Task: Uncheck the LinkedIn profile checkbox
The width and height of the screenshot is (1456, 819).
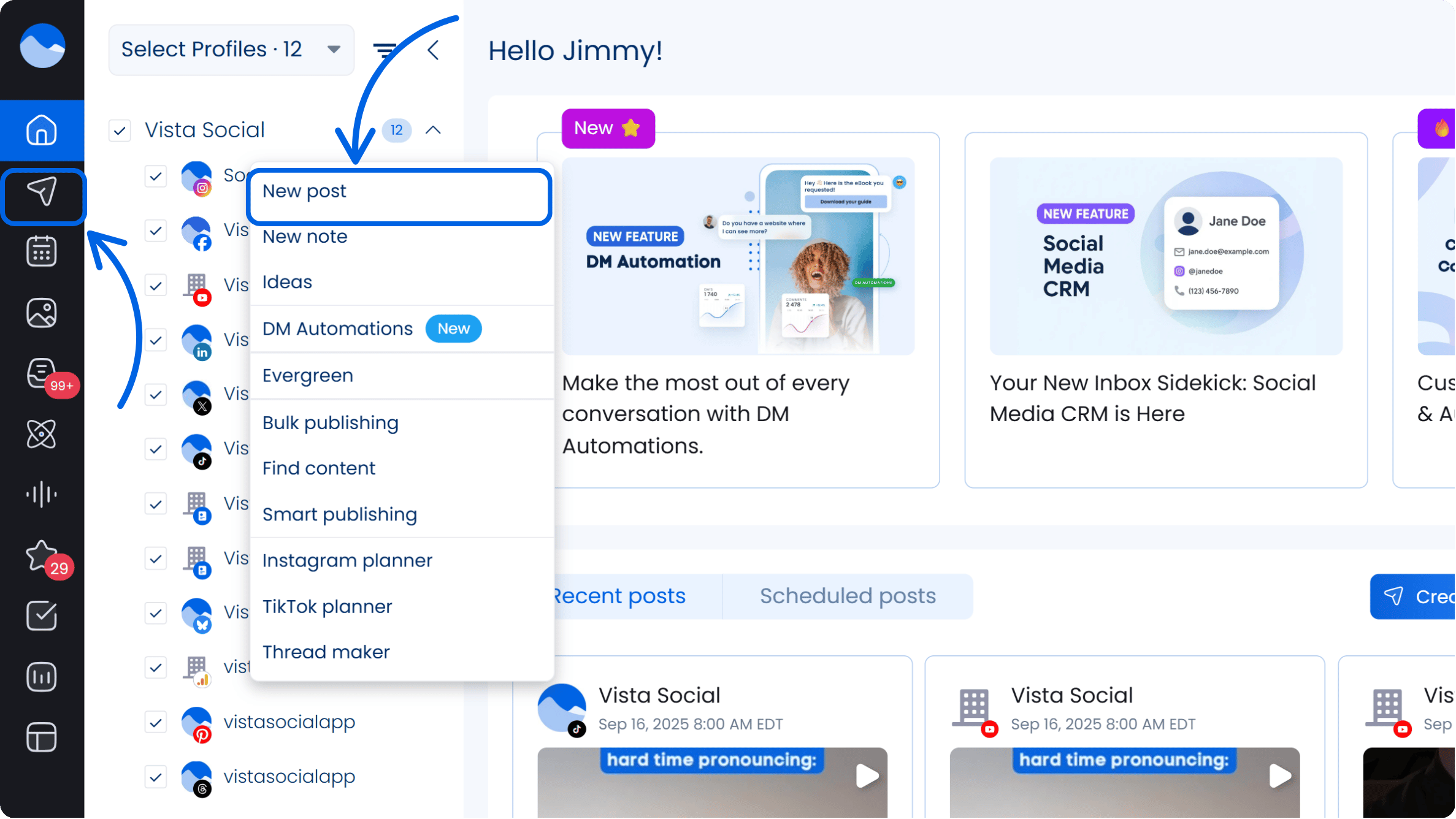Action: (x=156, y=340)
